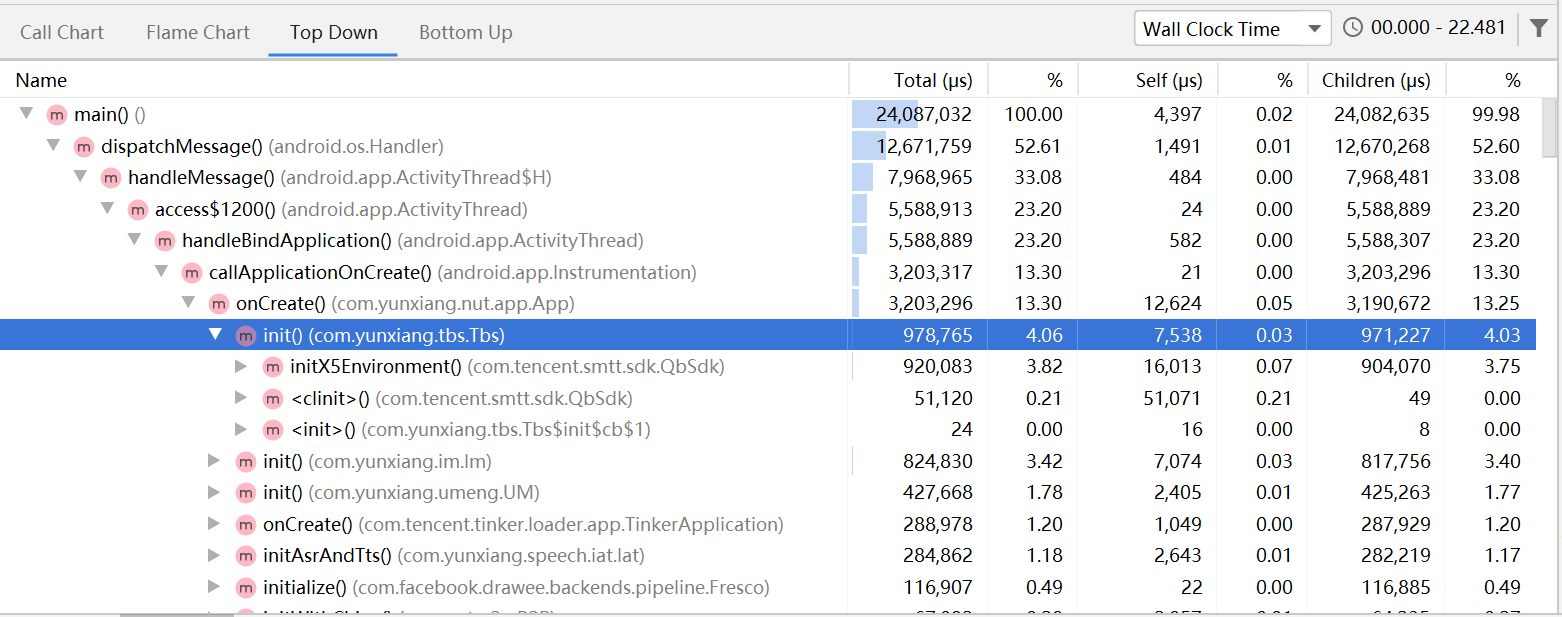Expand the initAsrAndTts() node
The width and height of the screenshot is (1562, 617).
tap(214, 555)
